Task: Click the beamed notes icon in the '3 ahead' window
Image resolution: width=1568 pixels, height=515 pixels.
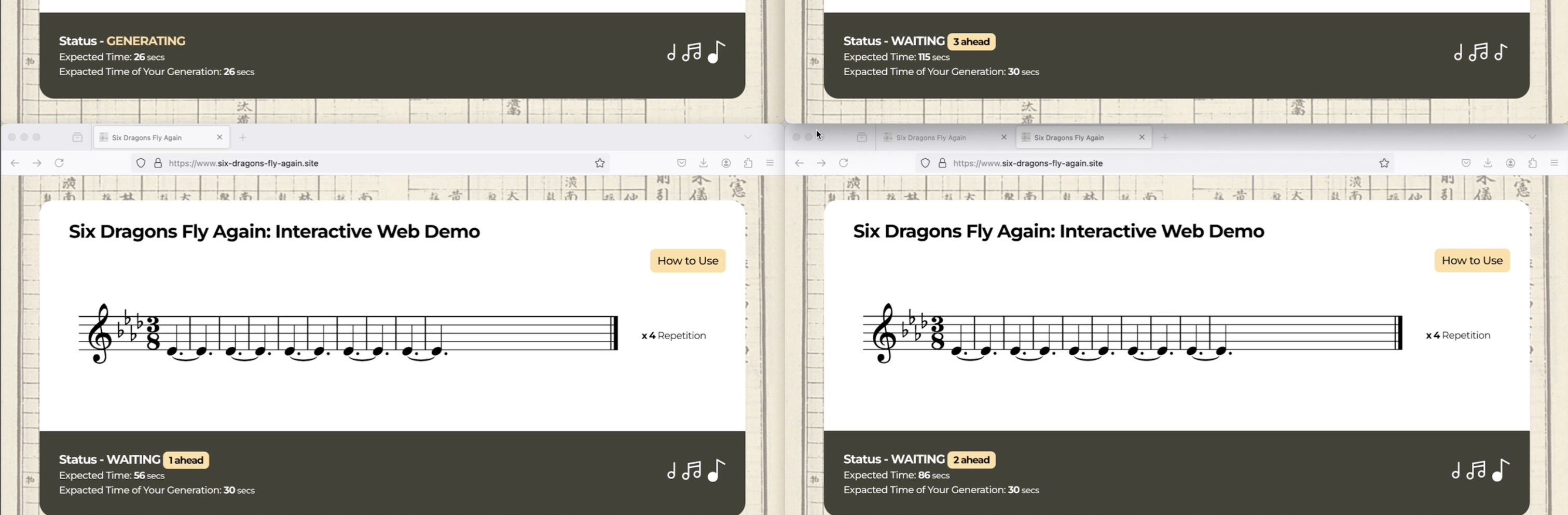Action: click(x=1478, y=52)
